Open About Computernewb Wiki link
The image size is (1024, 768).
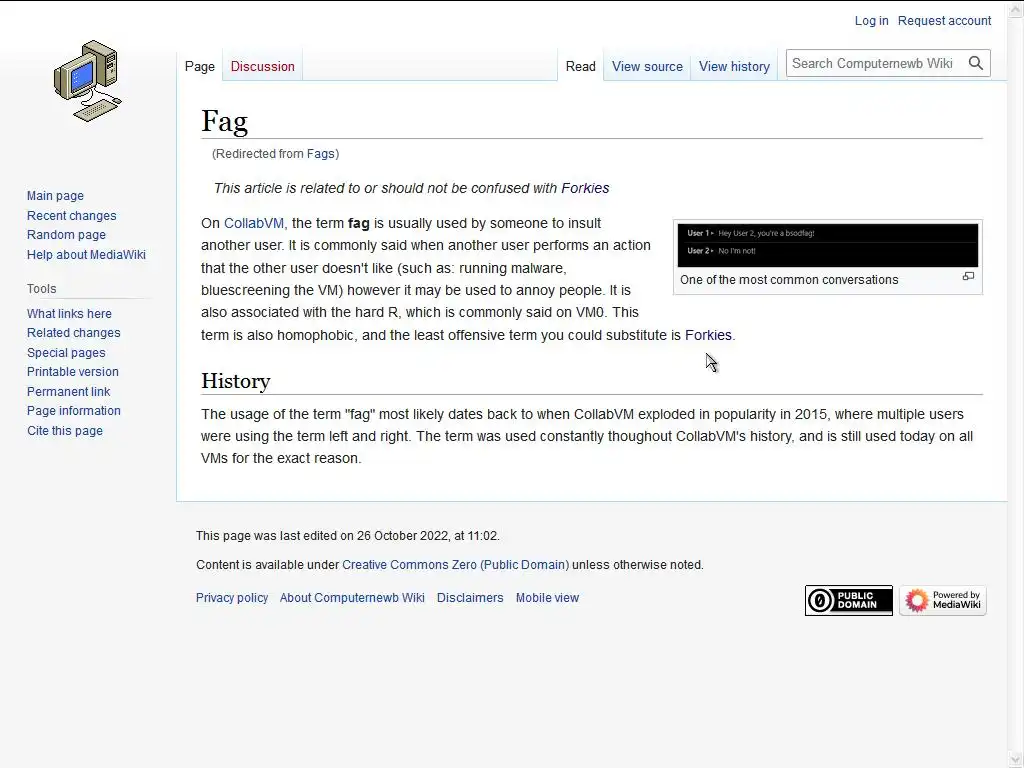(352, 598)
